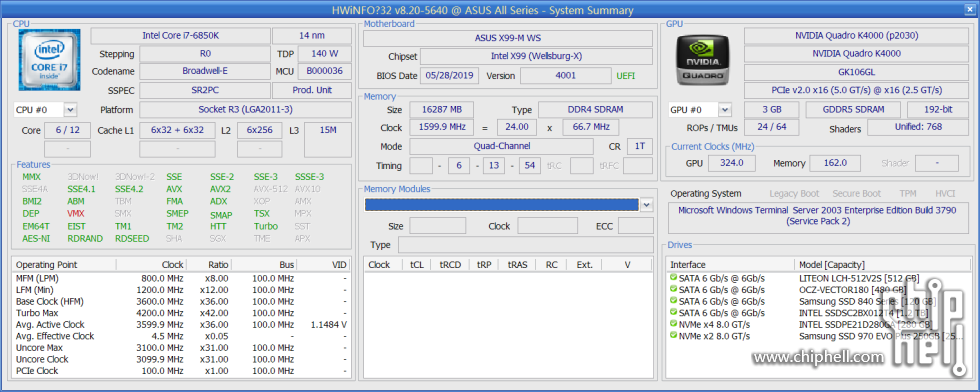Click the VMX feature shown in red
980x392 pixels.
pos(76,213)
